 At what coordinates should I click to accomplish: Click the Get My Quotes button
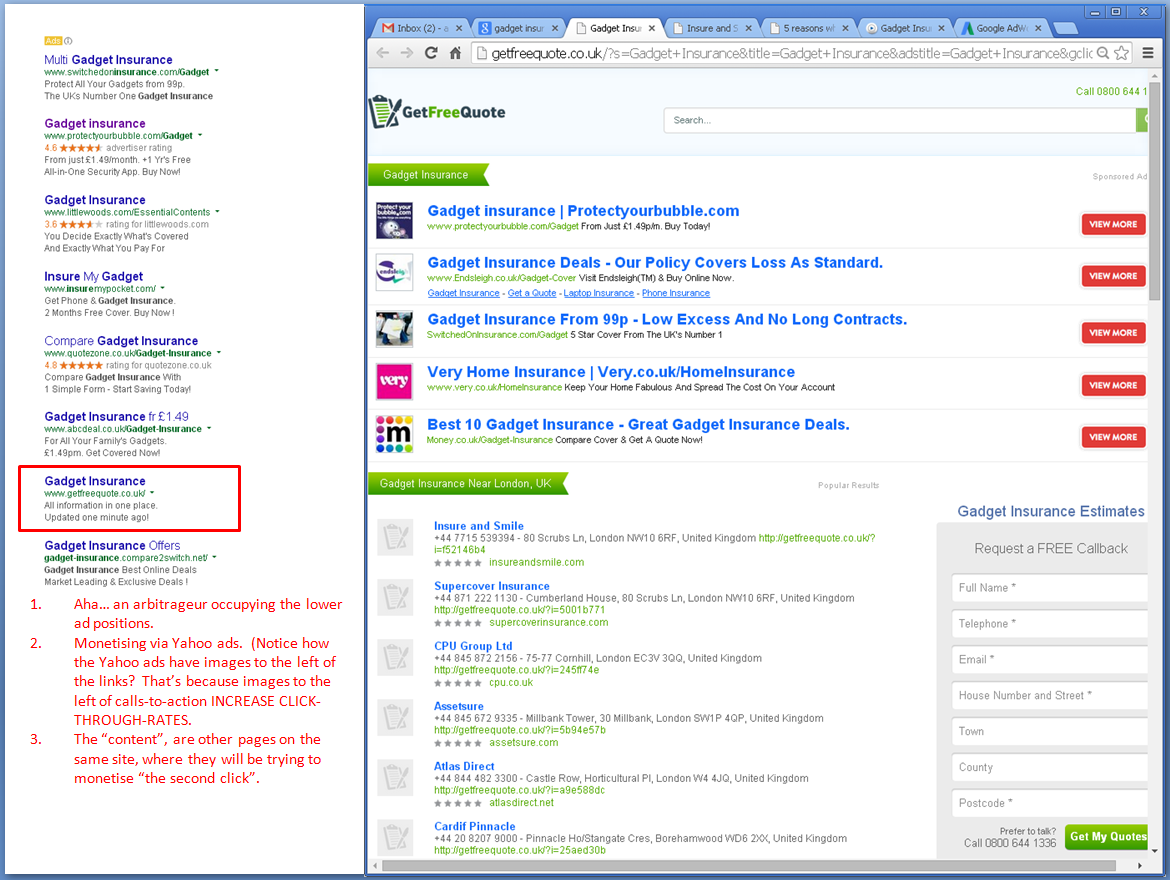point(1107,837)
